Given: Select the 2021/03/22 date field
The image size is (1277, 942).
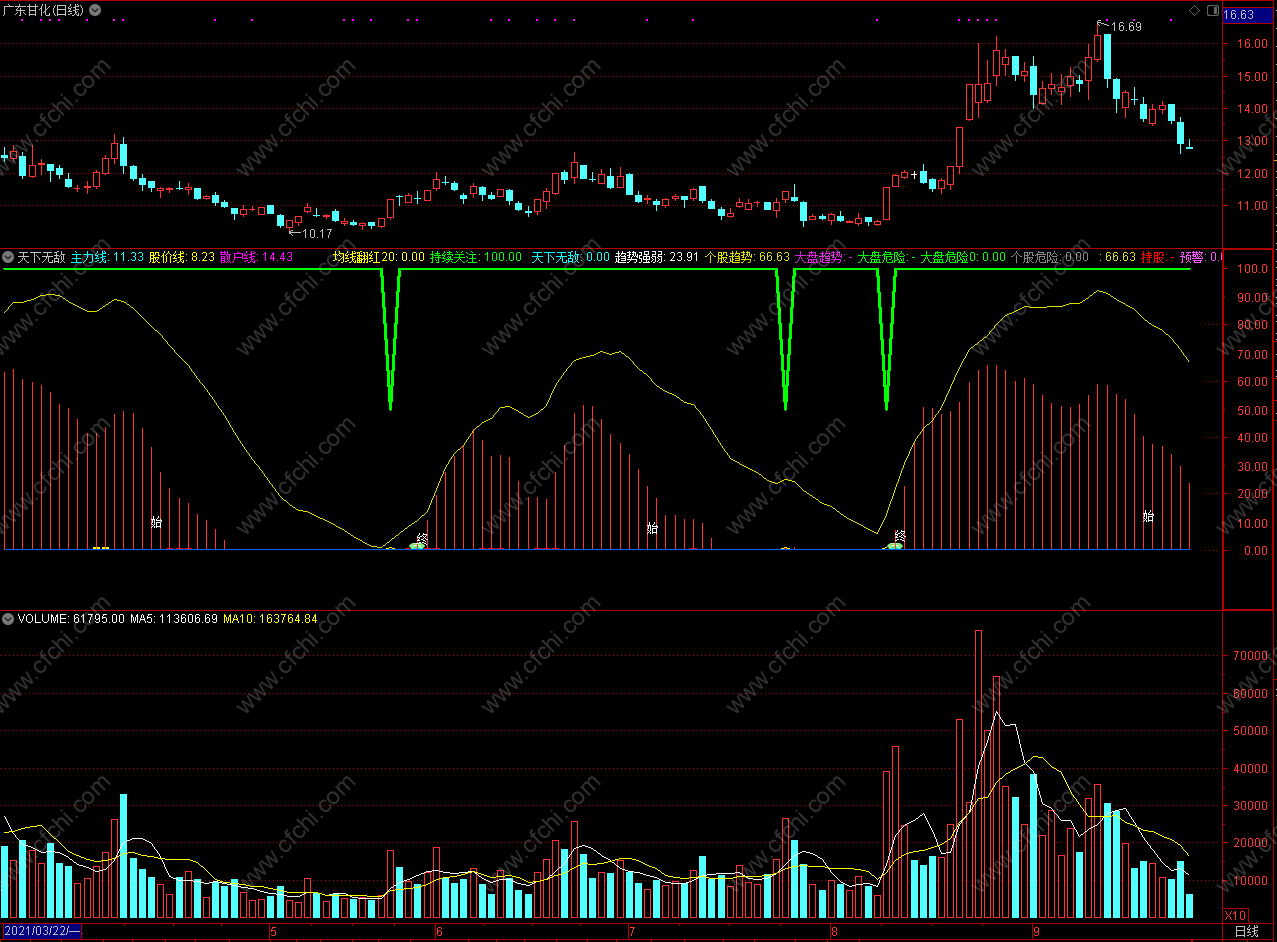Looking at the screenshot, I should 41,931.
